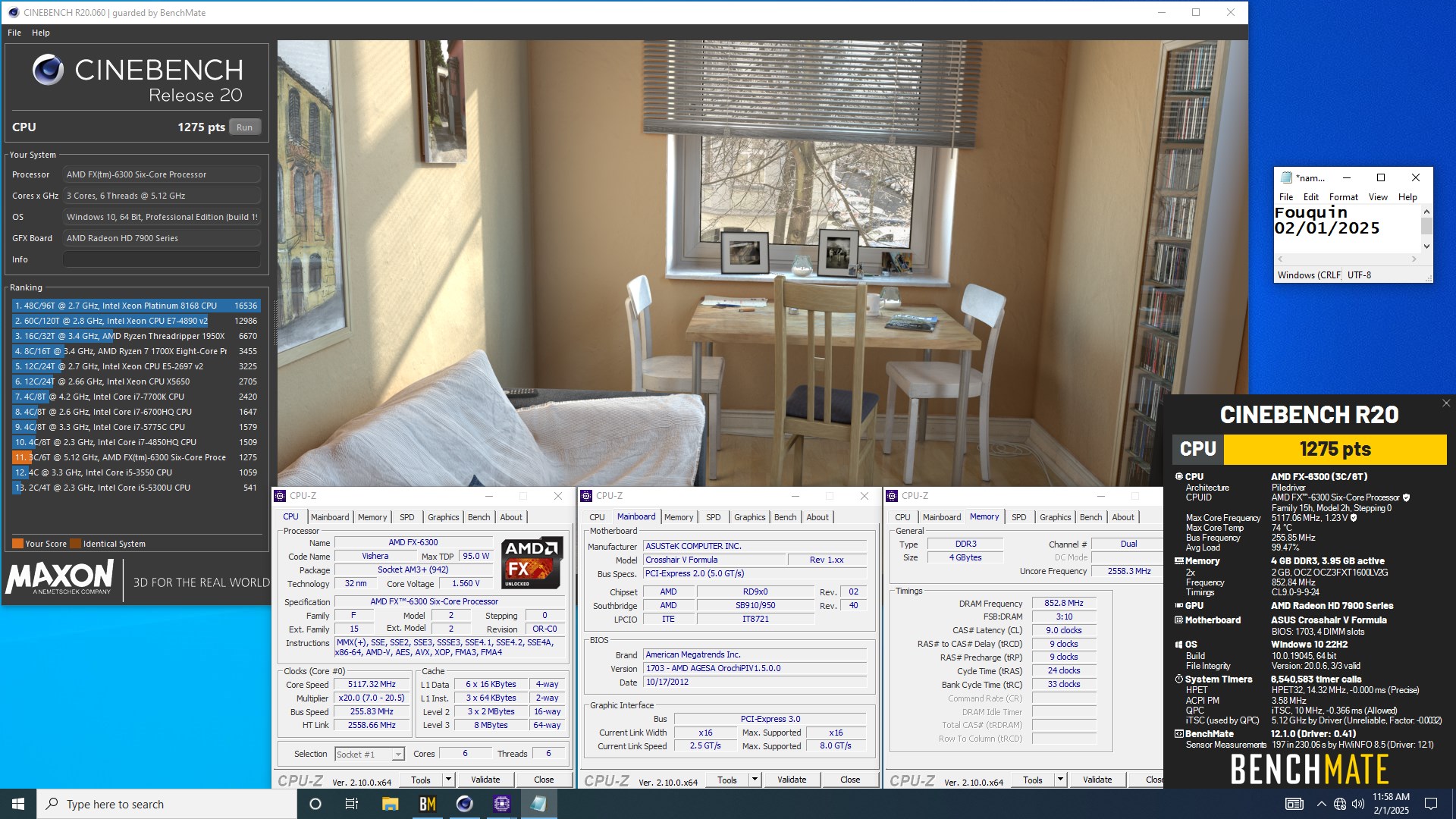Switch to BenchMate via its BM taskbar icon
The width and height of the screenshot is (1456, 819).
click(x=427, y=804)
